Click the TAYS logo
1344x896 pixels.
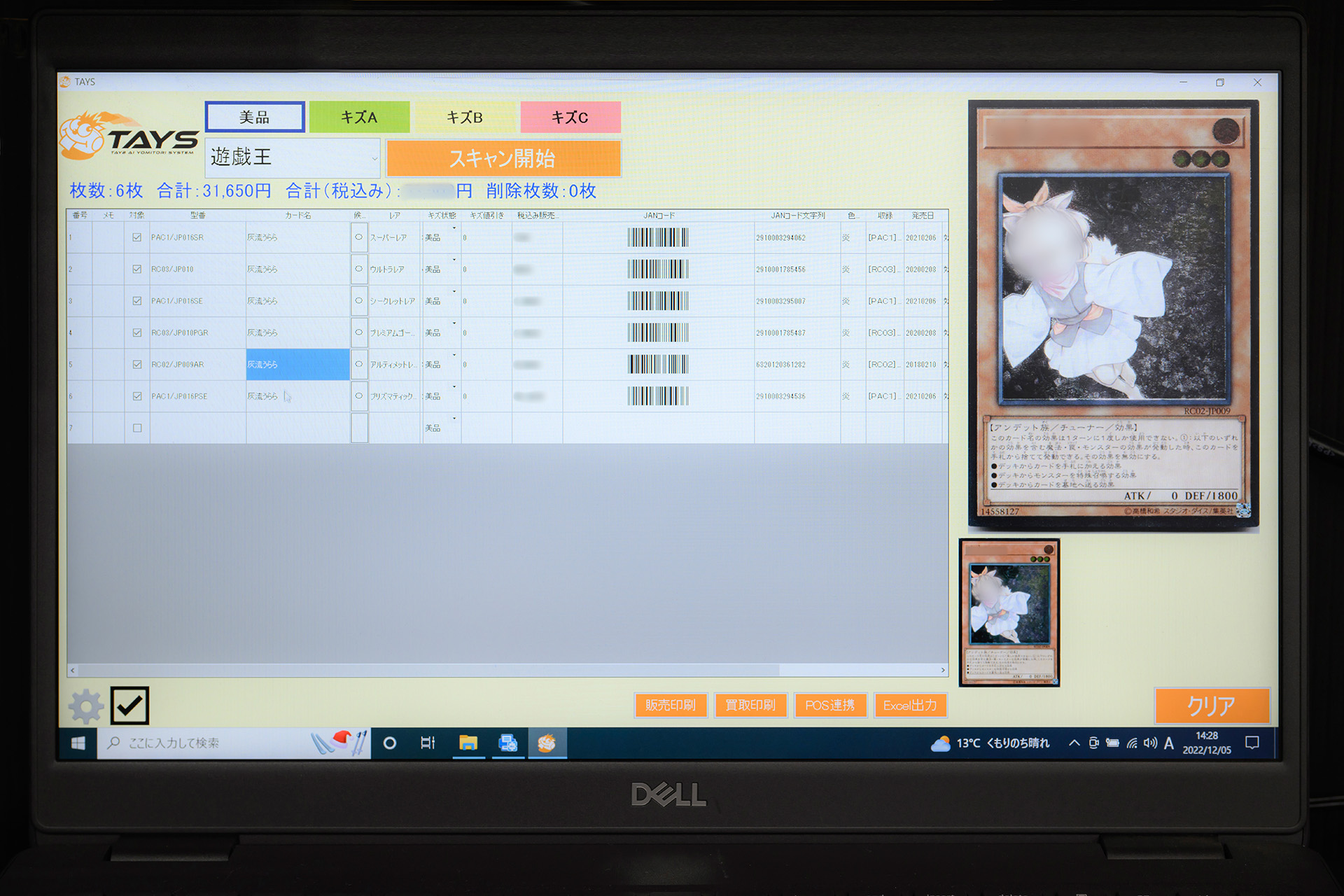129,136
